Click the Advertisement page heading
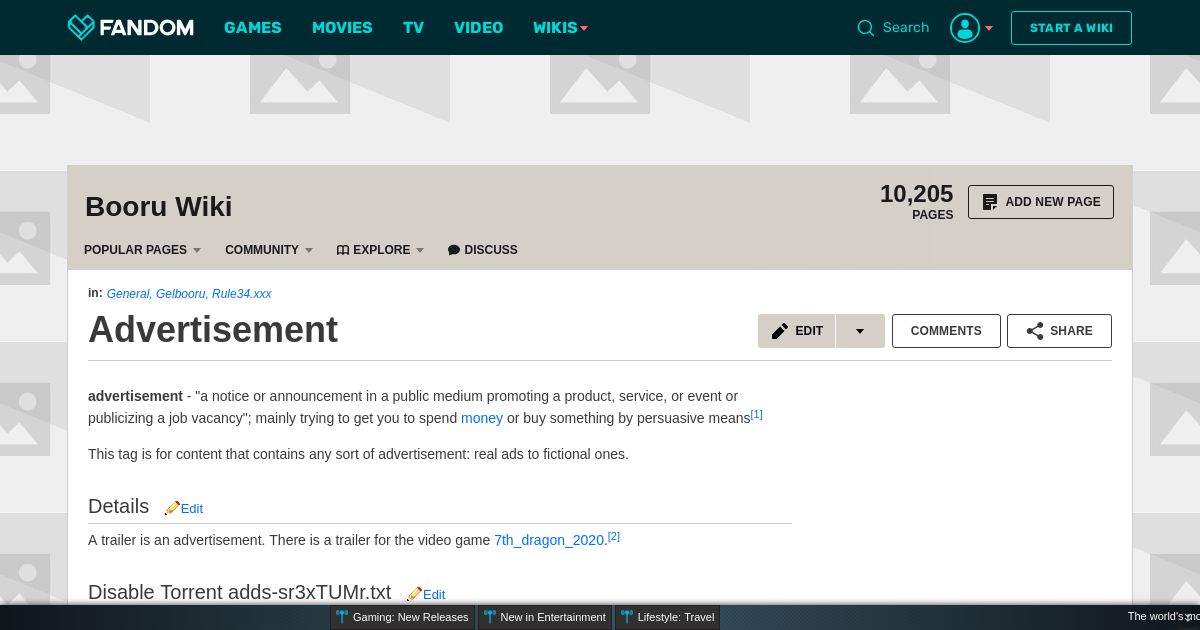The width and height of the screenshot is (1200, 630). (213, 330)
